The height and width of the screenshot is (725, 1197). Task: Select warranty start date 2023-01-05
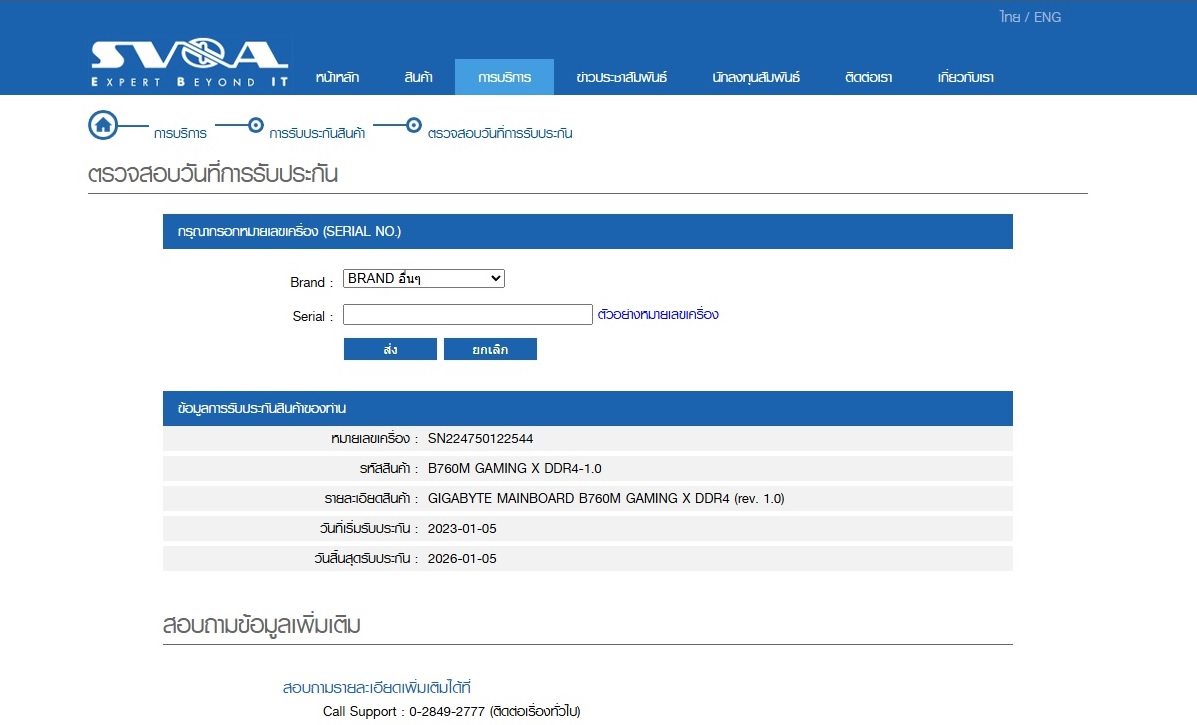pos(462,528)
